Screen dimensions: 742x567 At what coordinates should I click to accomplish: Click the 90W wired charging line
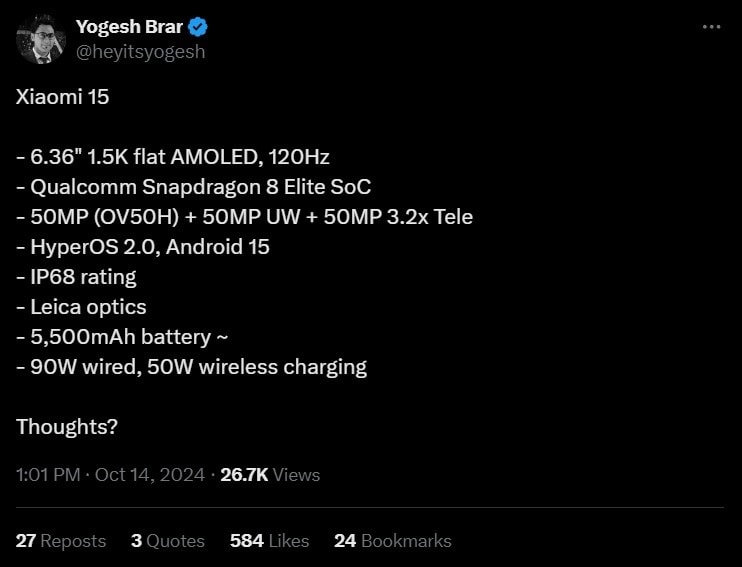pyautogui.click(x=191, y=367)
